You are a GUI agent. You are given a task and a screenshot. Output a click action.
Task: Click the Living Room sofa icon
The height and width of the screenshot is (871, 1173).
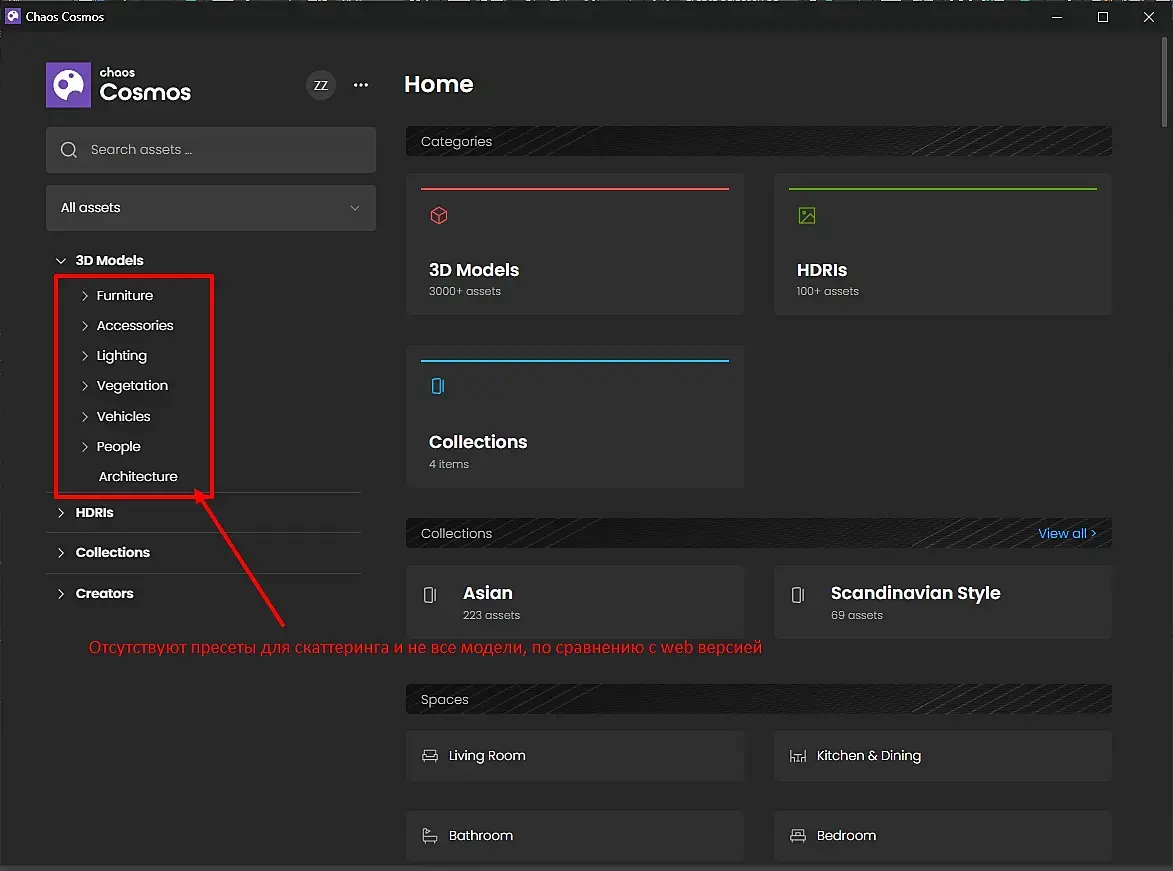coord(430,756)
